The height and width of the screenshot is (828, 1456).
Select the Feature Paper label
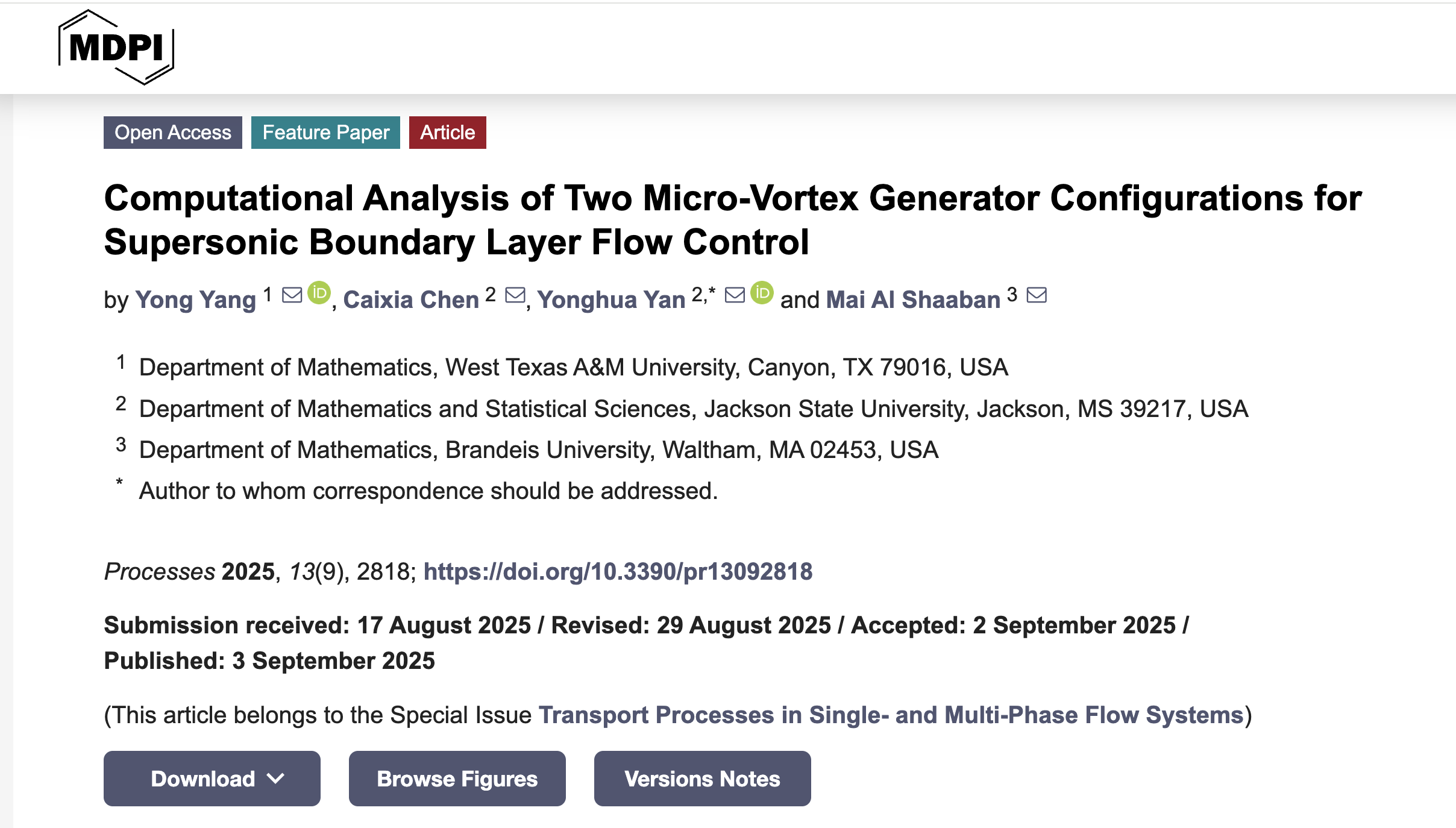coord(325,132)
